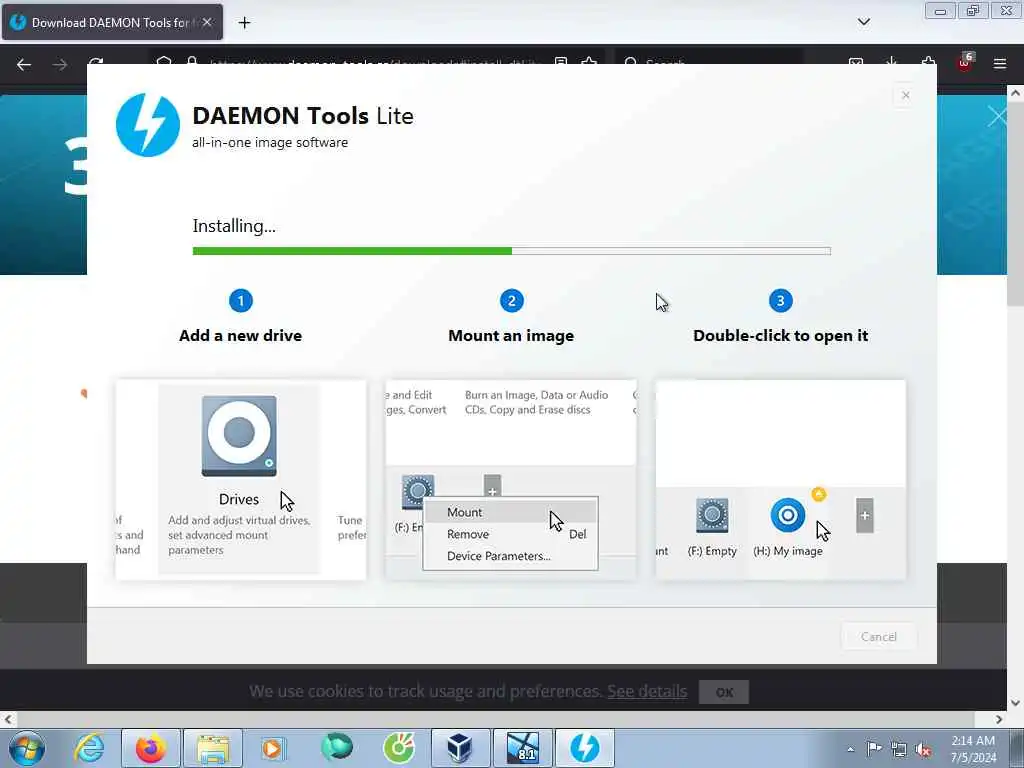Viewport: 1024px width, 768px height.
Task: Close the Download DAEMON Tools tab
Action: point(207,22)
